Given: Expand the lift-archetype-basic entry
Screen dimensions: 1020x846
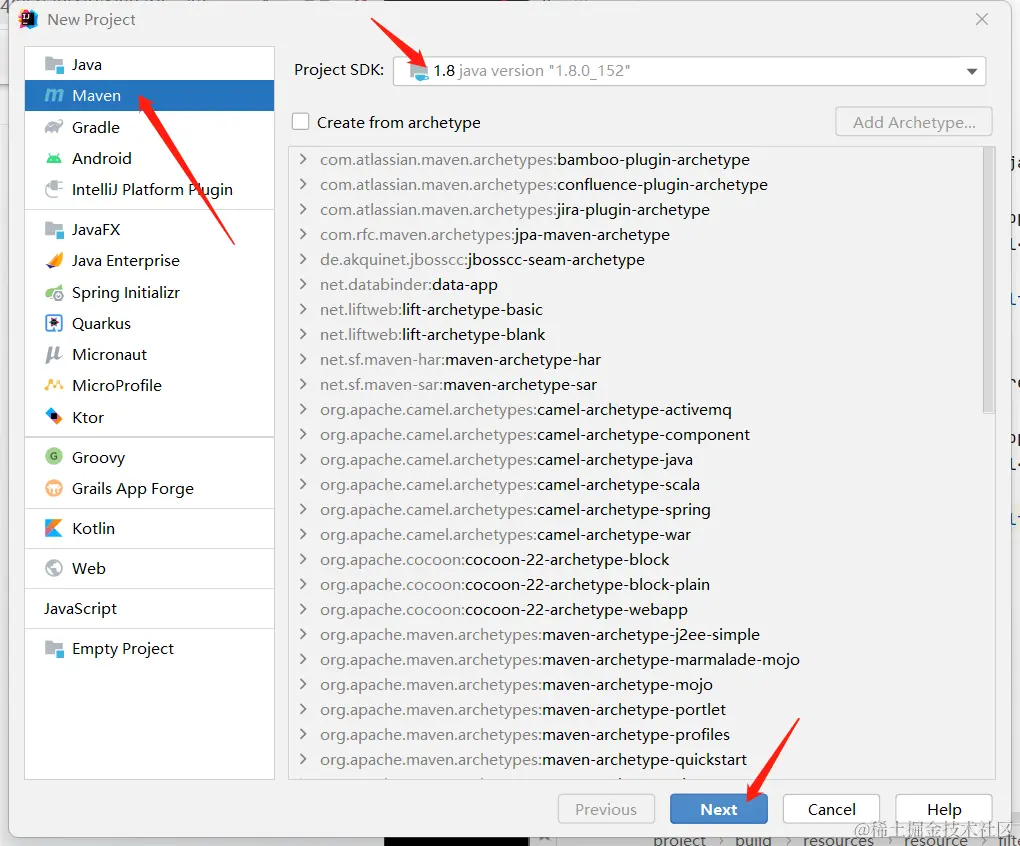Looking at the screenshot, I should 302,309.
